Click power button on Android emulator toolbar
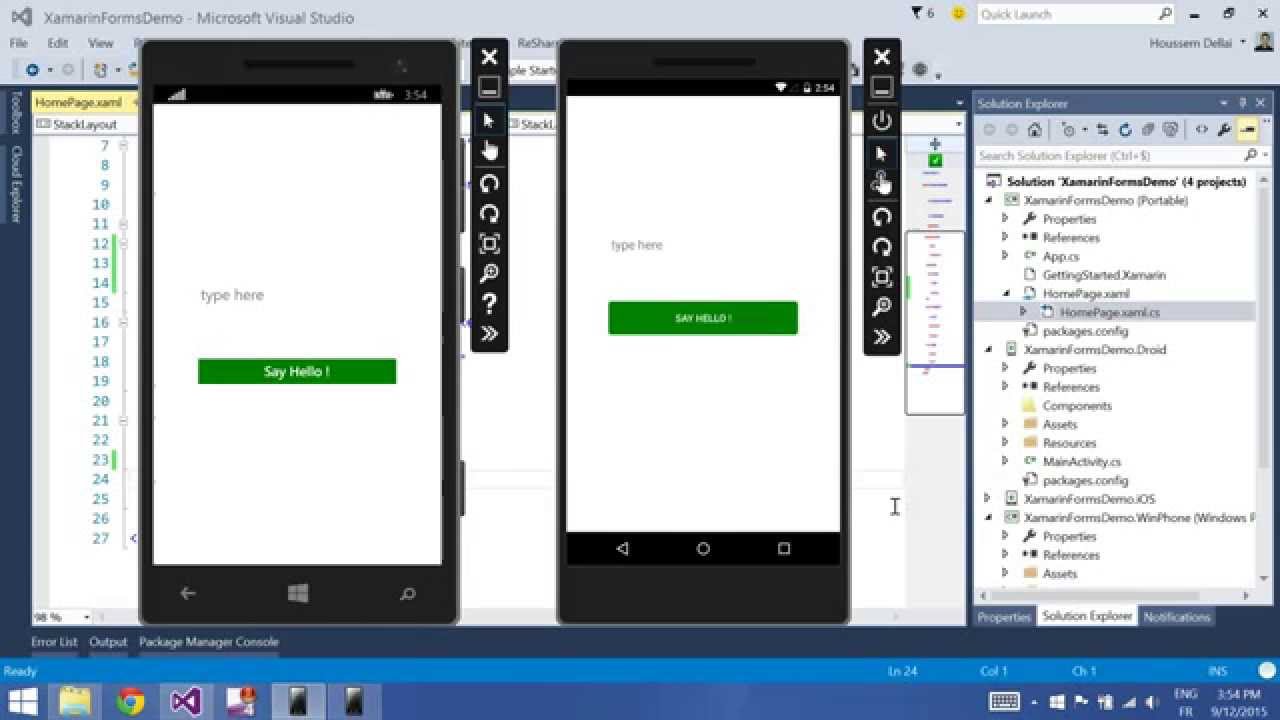This screenshot has height=720, width=1280. (882, 121)
